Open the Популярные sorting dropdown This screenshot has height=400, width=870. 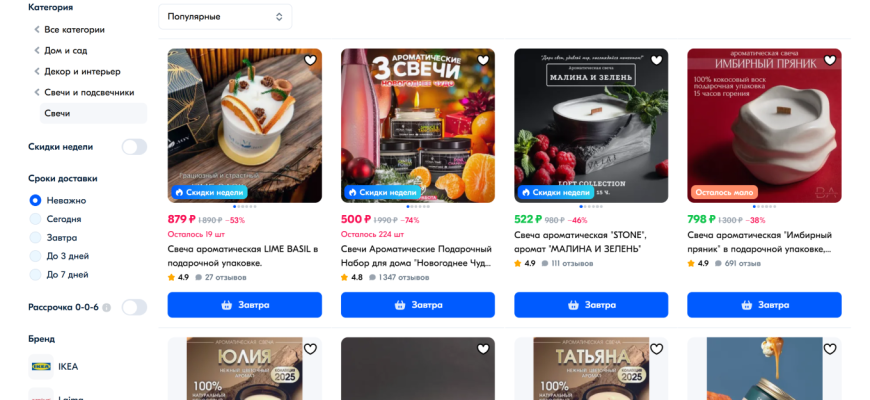pos(225,17)
